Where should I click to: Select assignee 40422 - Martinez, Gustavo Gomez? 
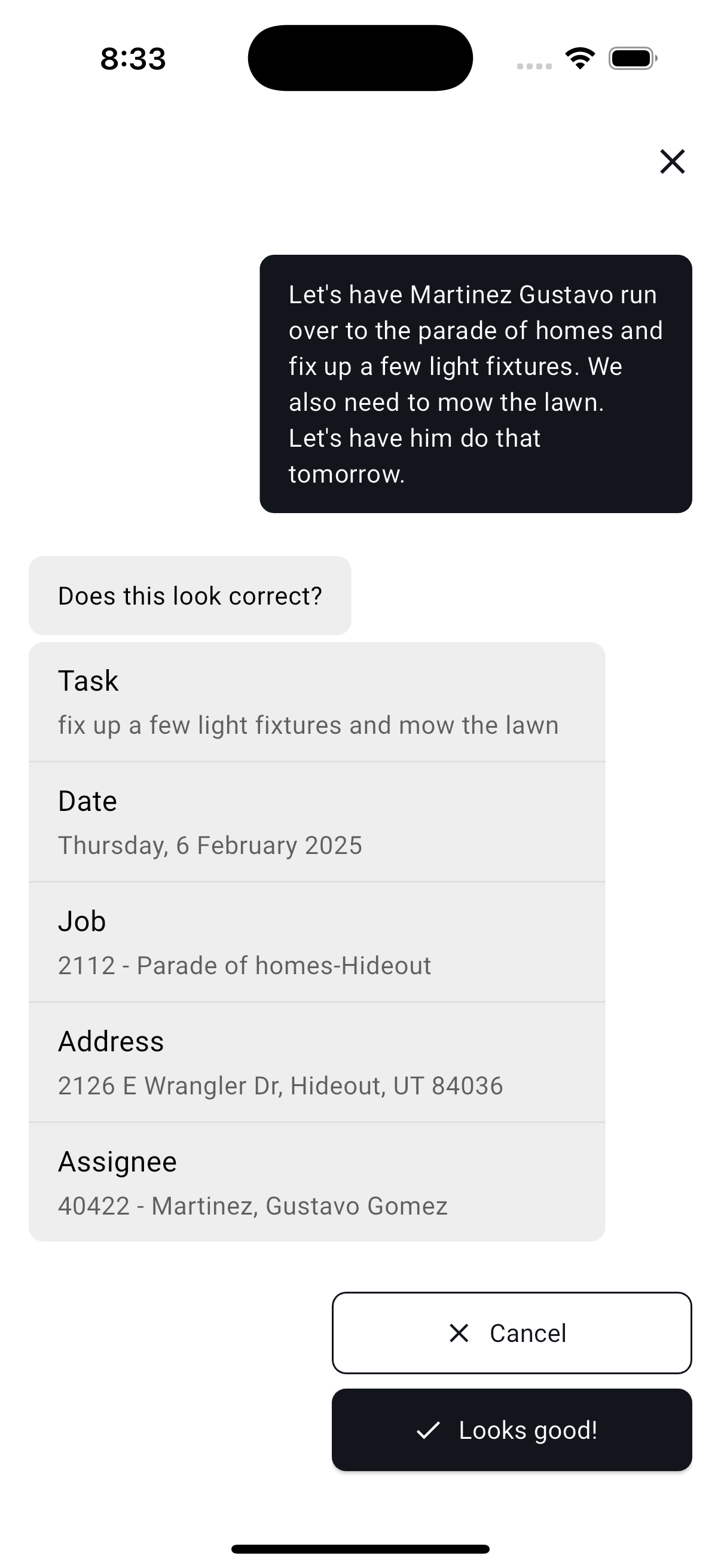click(x=252, y=1206)
